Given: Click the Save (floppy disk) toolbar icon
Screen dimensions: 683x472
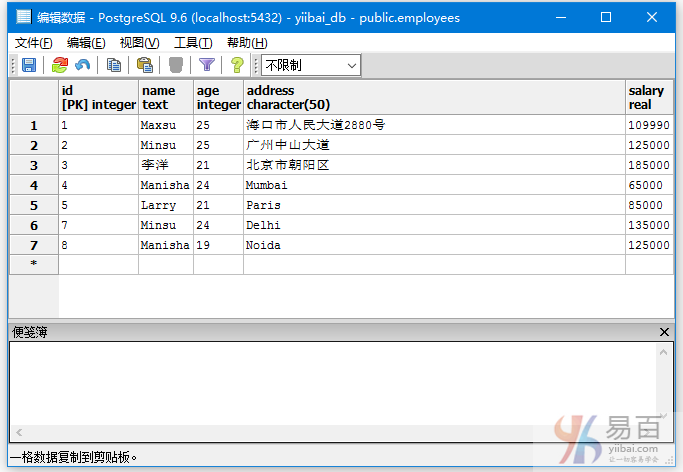Looking at the screenshot, I should (x=29, y=65).
